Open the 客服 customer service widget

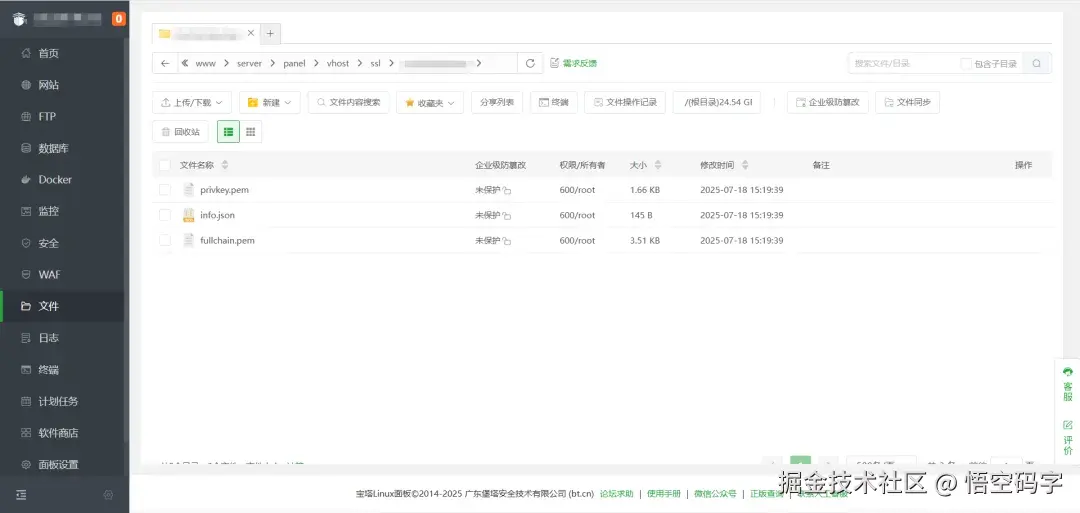(x=1068, y=384)
